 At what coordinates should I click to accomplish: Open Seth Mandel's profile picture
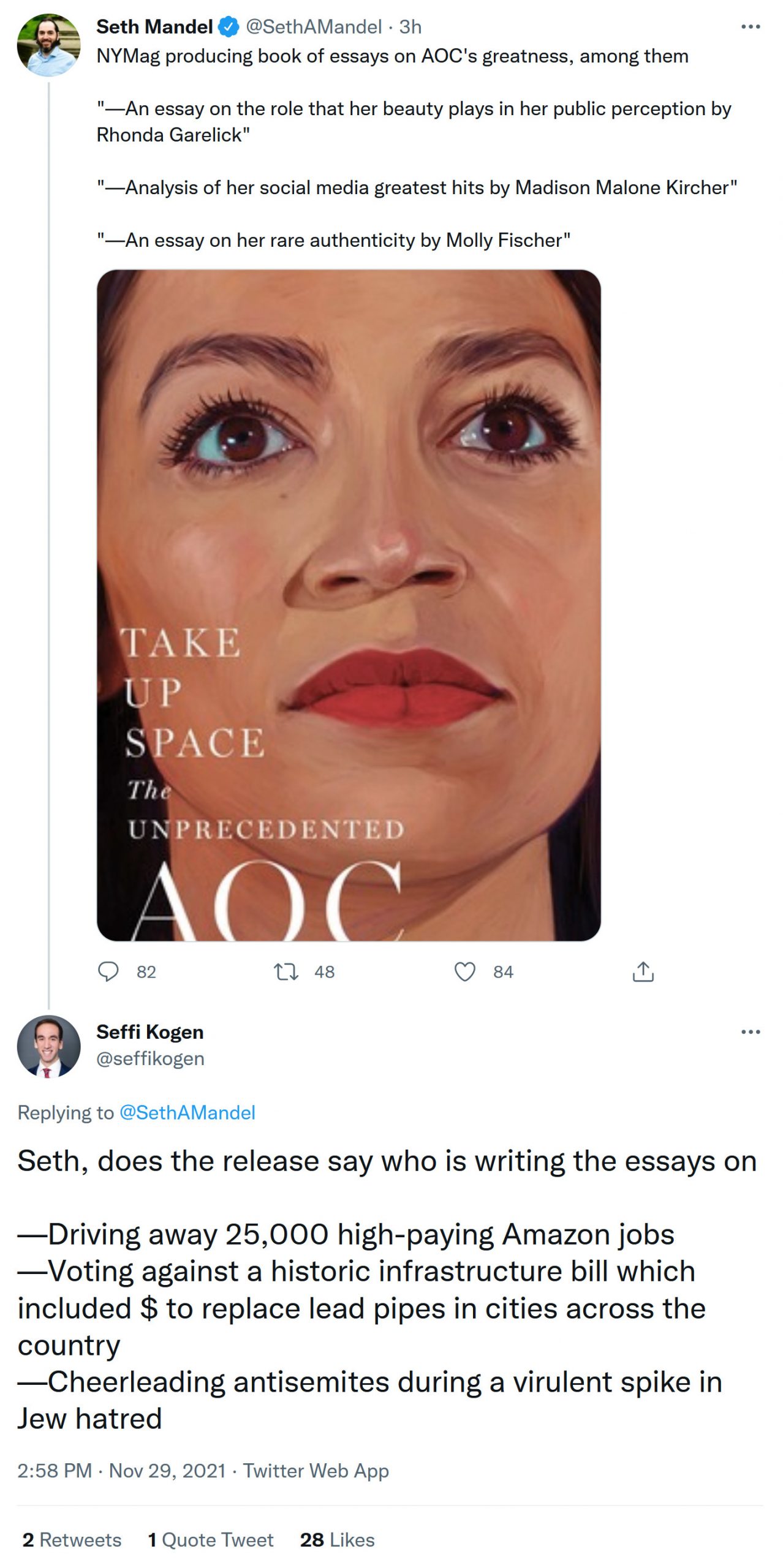(x=48, y=45)
